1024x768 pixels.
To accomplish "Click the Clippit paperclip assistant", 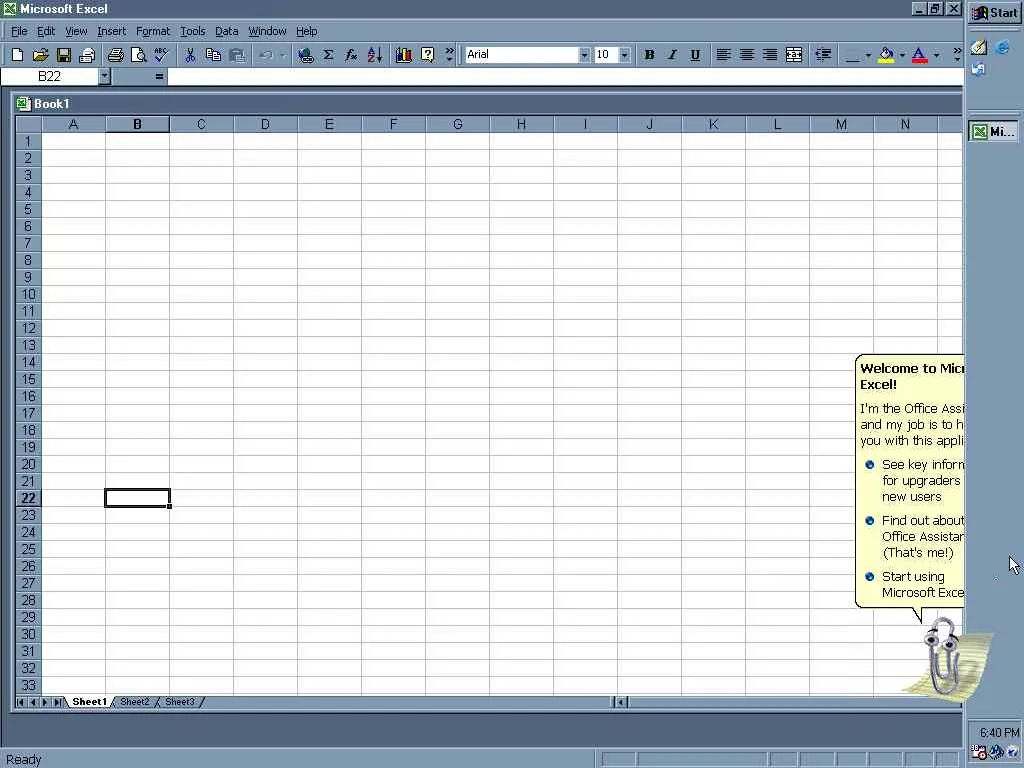I will pos(941,656).
